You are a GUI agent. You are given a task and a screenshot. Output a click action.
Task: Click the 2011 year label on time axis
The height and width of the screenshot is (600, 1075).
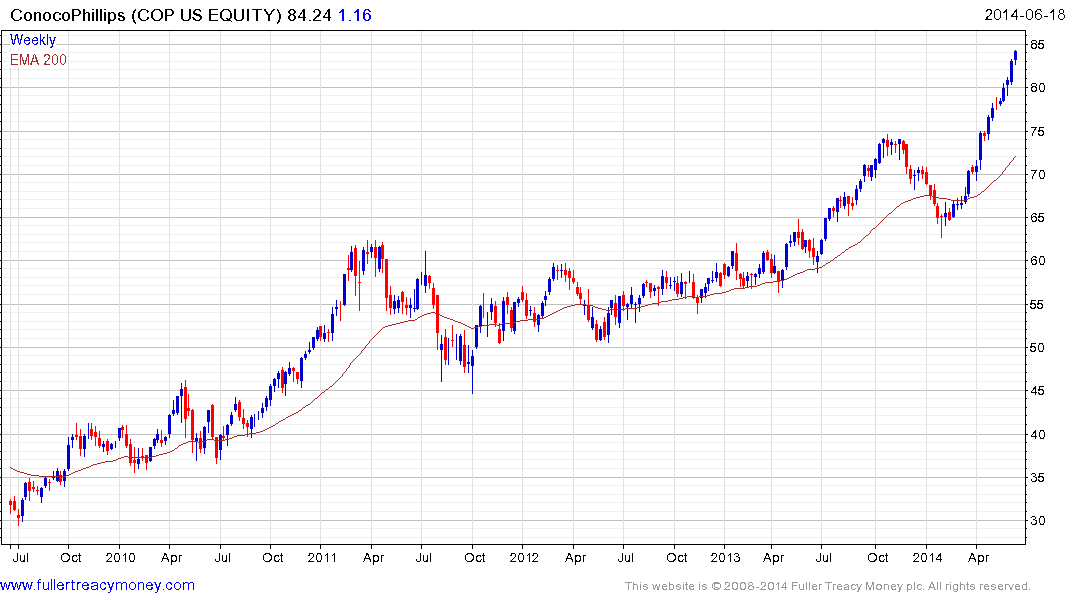click(322, 557)
